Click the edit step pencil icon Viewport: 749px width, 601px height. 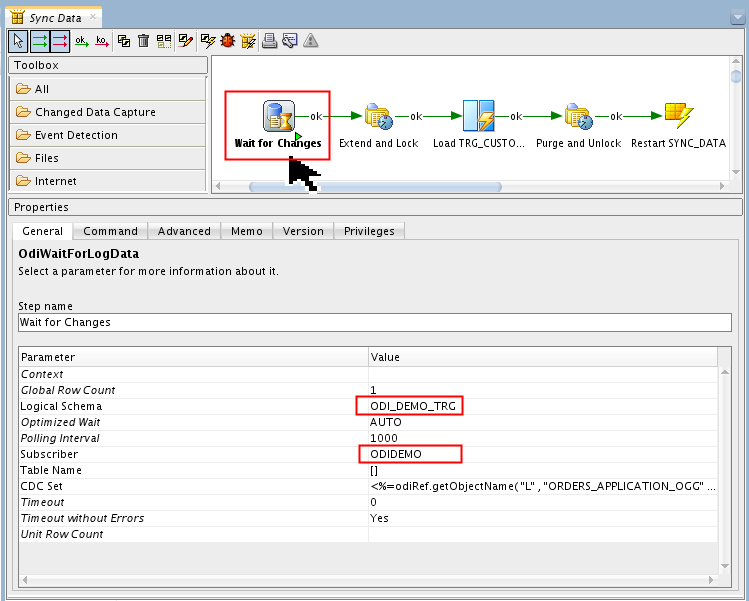point(185,41)
